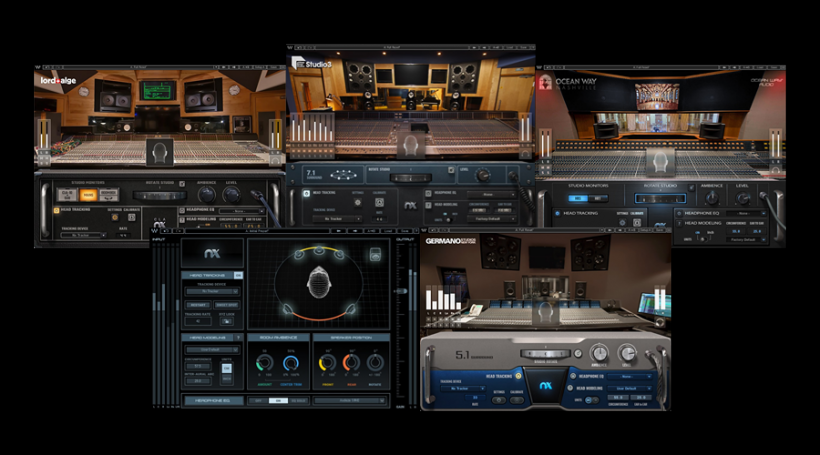The image size is (820, 455).
Task: Click head icon in CLA Nx studio view
Action: coord(160,153)
